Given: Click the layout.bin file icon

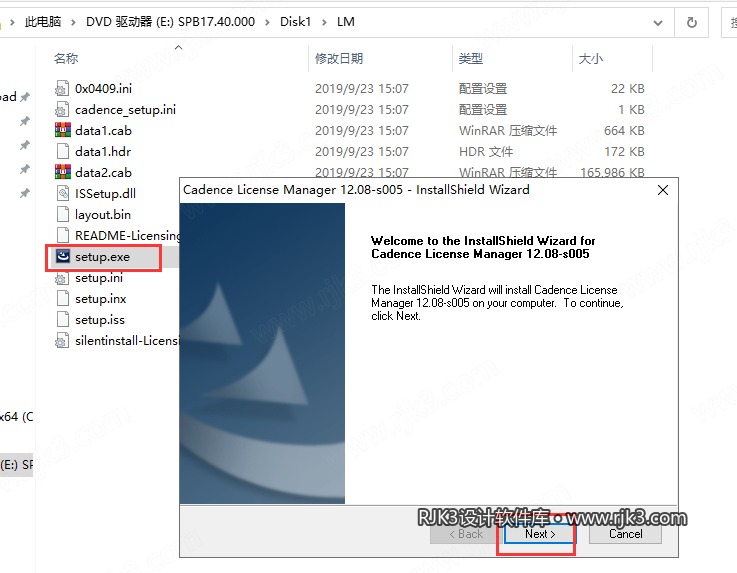Looking at the screenshot, I should pyautogui.click(x=63, y=214).
